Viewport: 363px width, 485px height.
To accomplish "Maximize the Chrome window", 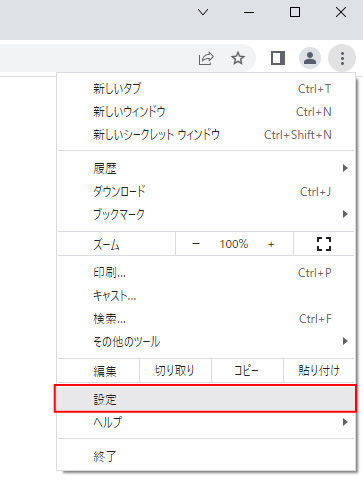I will pyautogui.click(x=295, y=12).
